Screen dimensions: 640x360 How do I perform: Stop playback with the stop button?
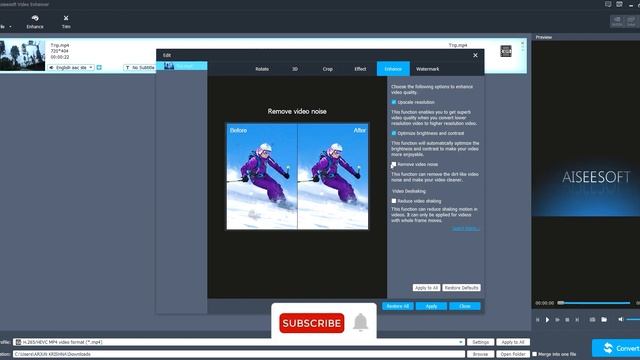point(567,320)
